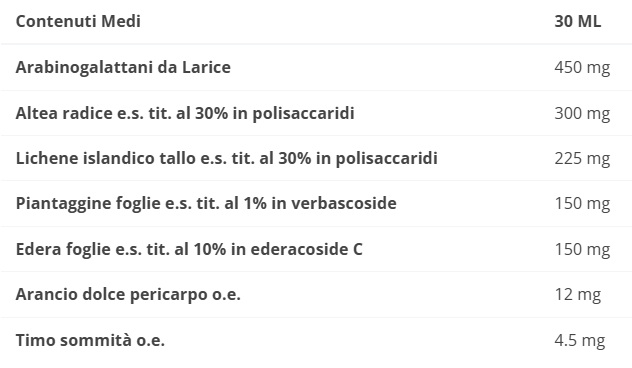
Task: Select the 150 mg value for Piantaggine
Action: pyautogui.click(x=582, y=204)
